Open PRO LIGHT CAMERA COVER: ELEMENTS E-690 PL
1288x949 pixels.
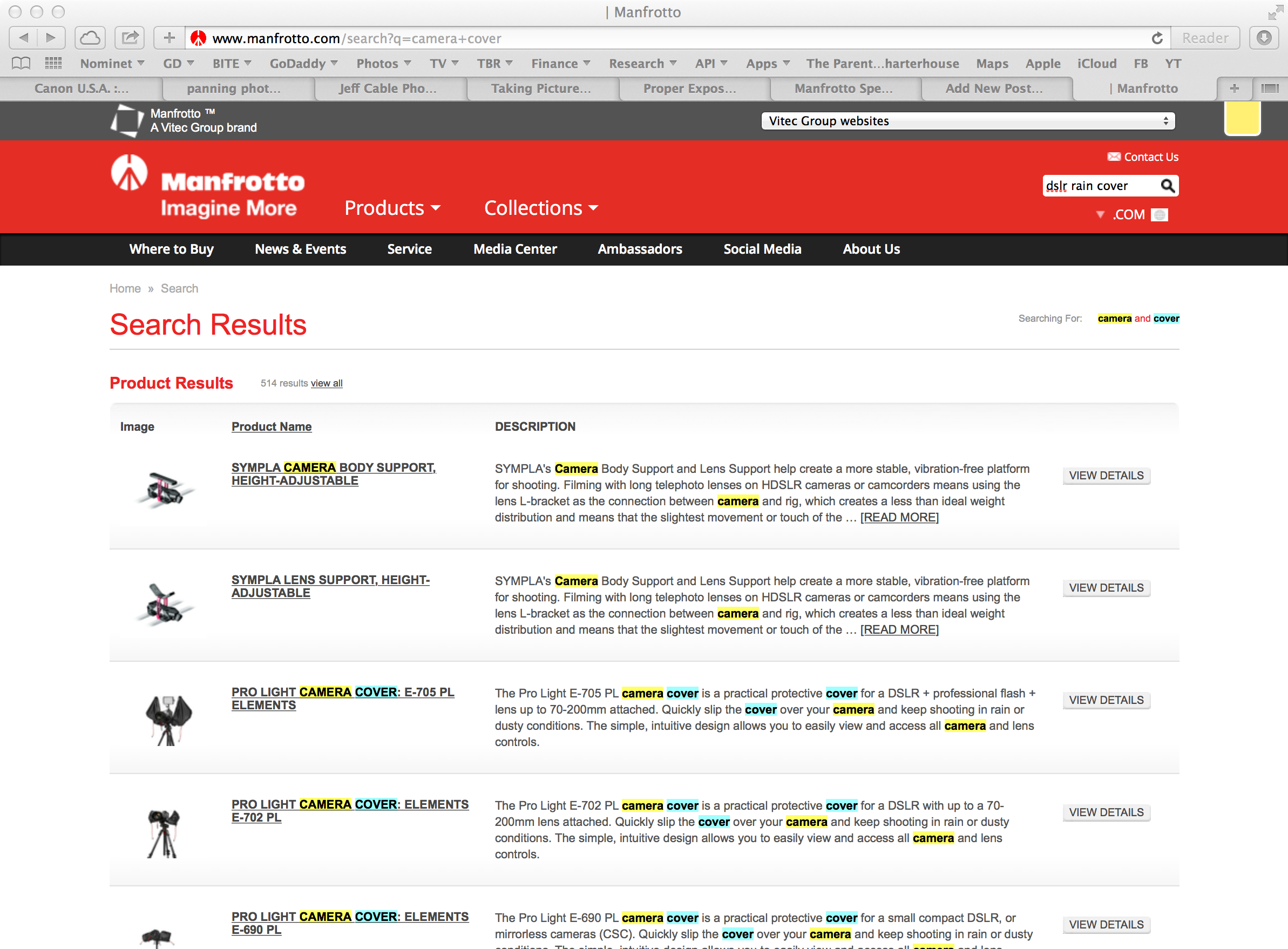[350, 923]
